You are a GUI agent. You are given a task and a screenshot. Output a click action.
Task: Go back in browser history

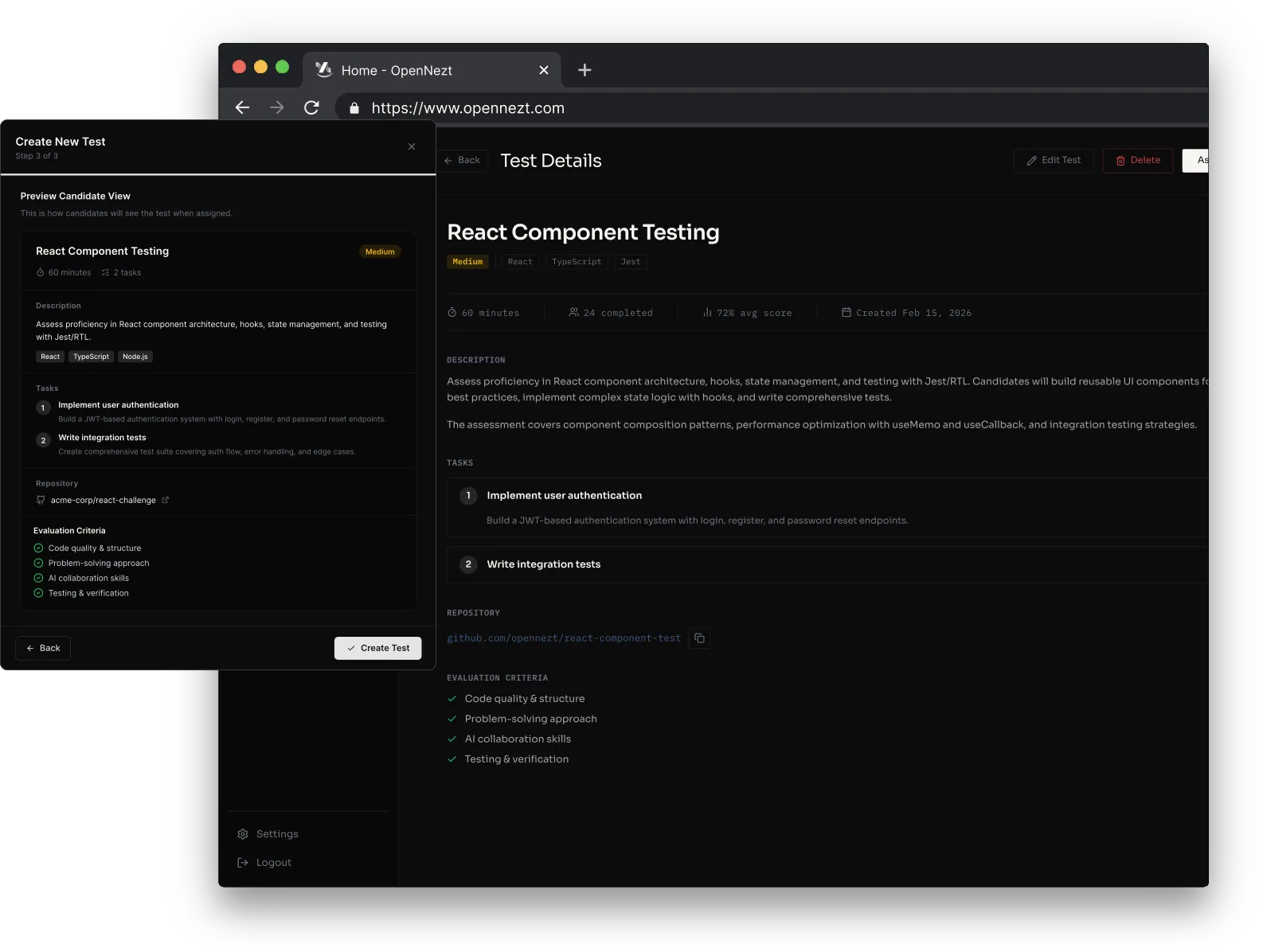(243, 107)
